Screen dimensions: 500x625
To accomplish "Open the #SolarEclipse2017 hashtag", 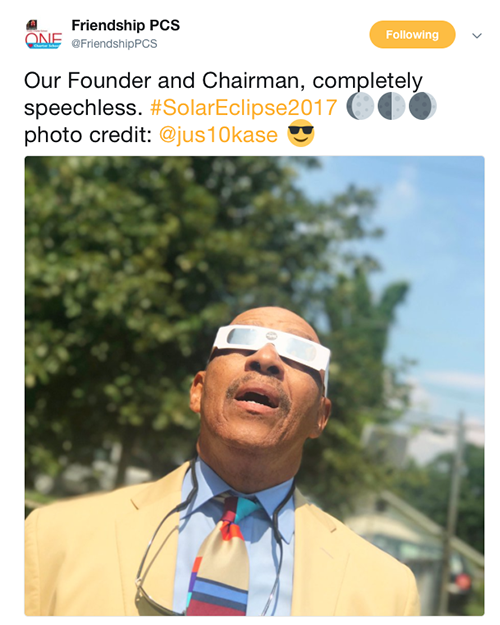I will (244, 108).
